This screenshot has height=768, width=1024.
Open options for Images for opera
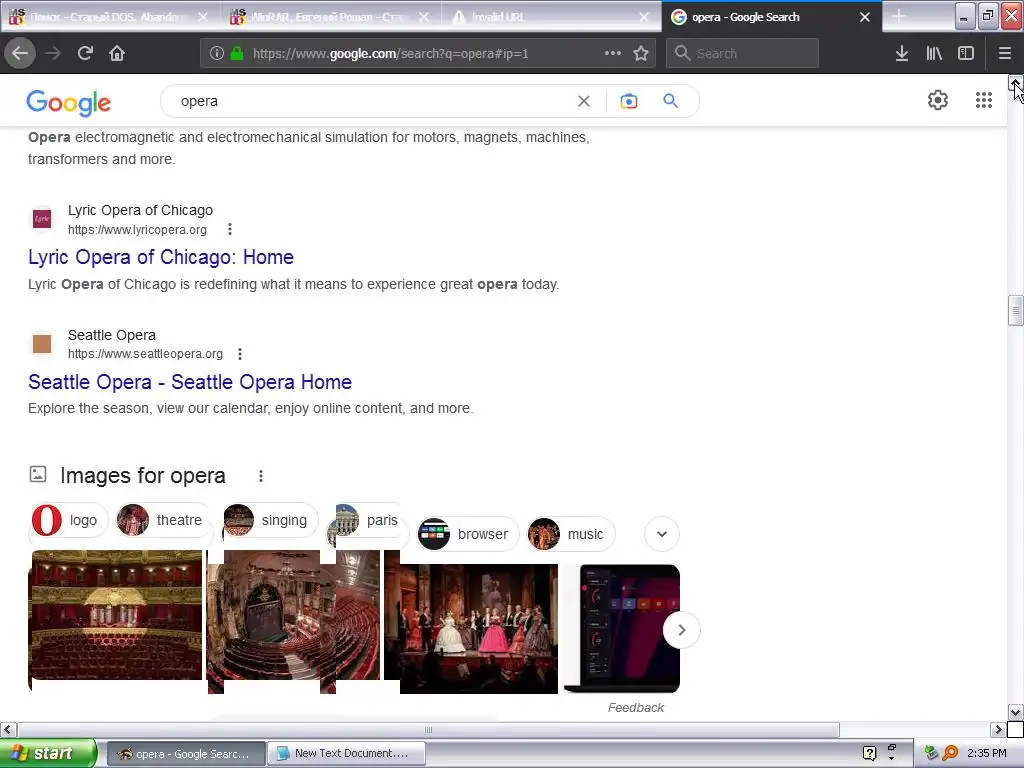(261, 476)
